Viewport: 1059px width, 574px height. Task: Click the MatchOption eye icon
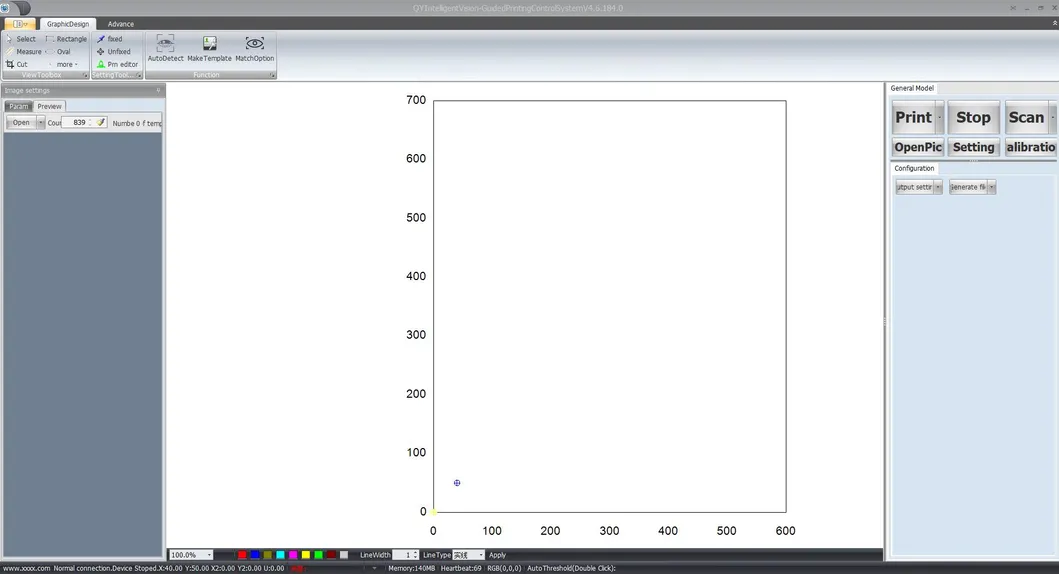pyautogui.click(x=255, y=44)
